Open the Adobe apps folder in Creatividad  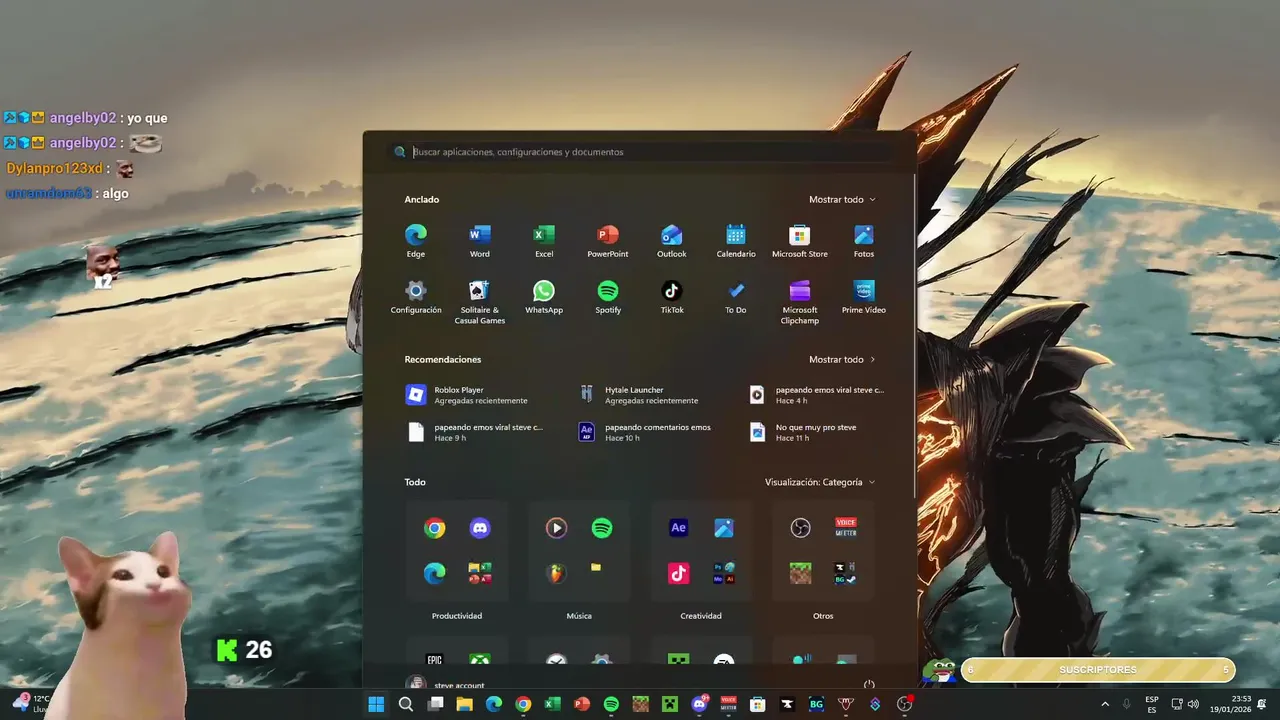(724, 573)
